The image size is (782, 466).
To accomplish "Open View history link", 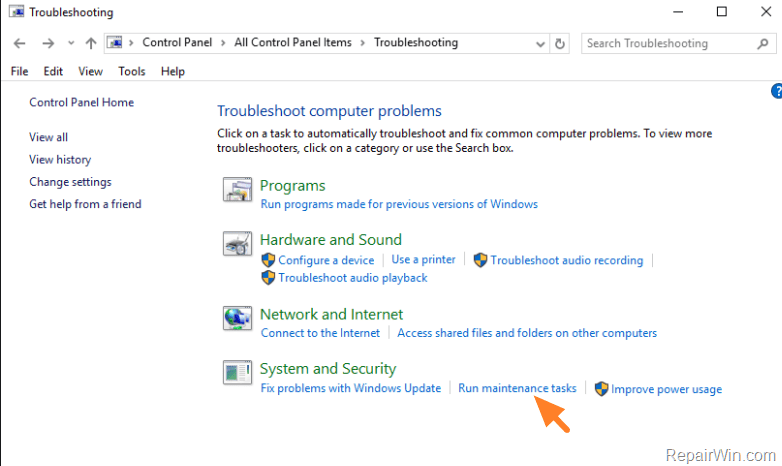I will coord(60,160).
